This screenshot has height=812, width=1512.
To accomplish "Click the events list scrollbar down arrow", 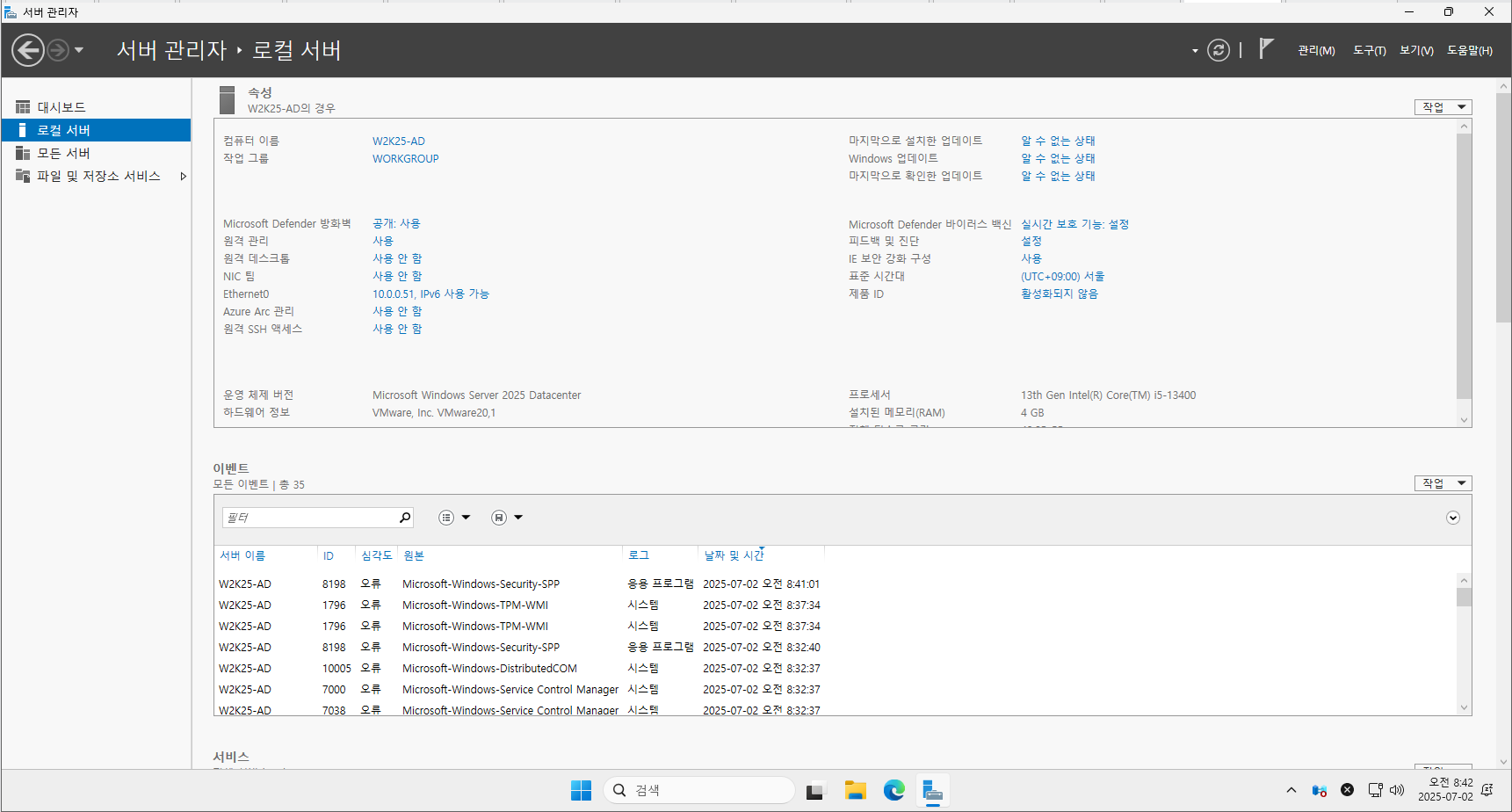I will coord(1464,707).
